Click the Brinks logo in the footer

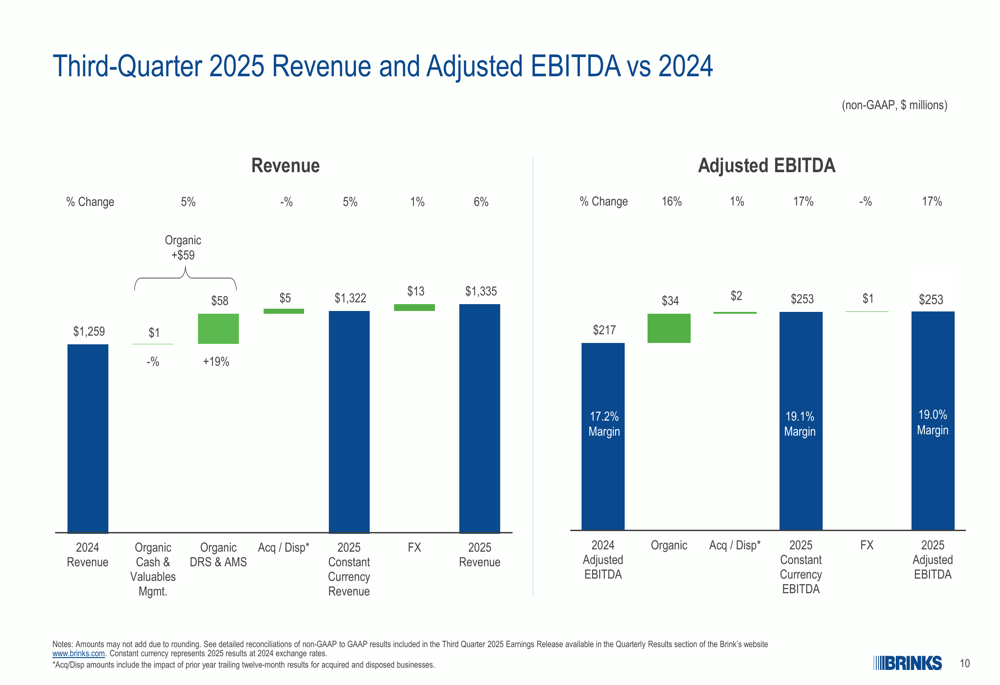coord(907,662)
